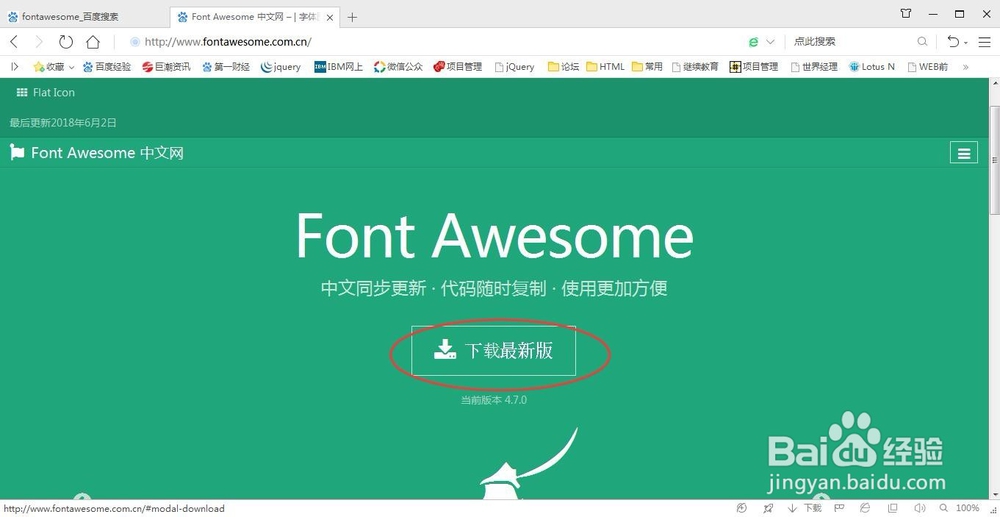Click the forward navigation arrow
The height and width of the screenshot is (517, 1000).
(x=39, y=42)
